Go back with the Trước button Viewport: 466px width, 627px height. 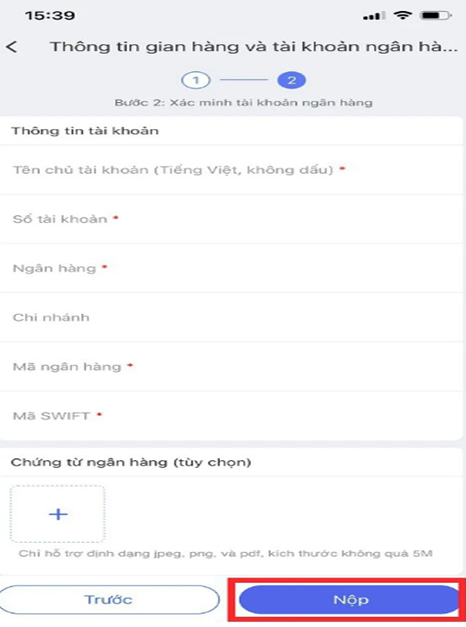109,599
